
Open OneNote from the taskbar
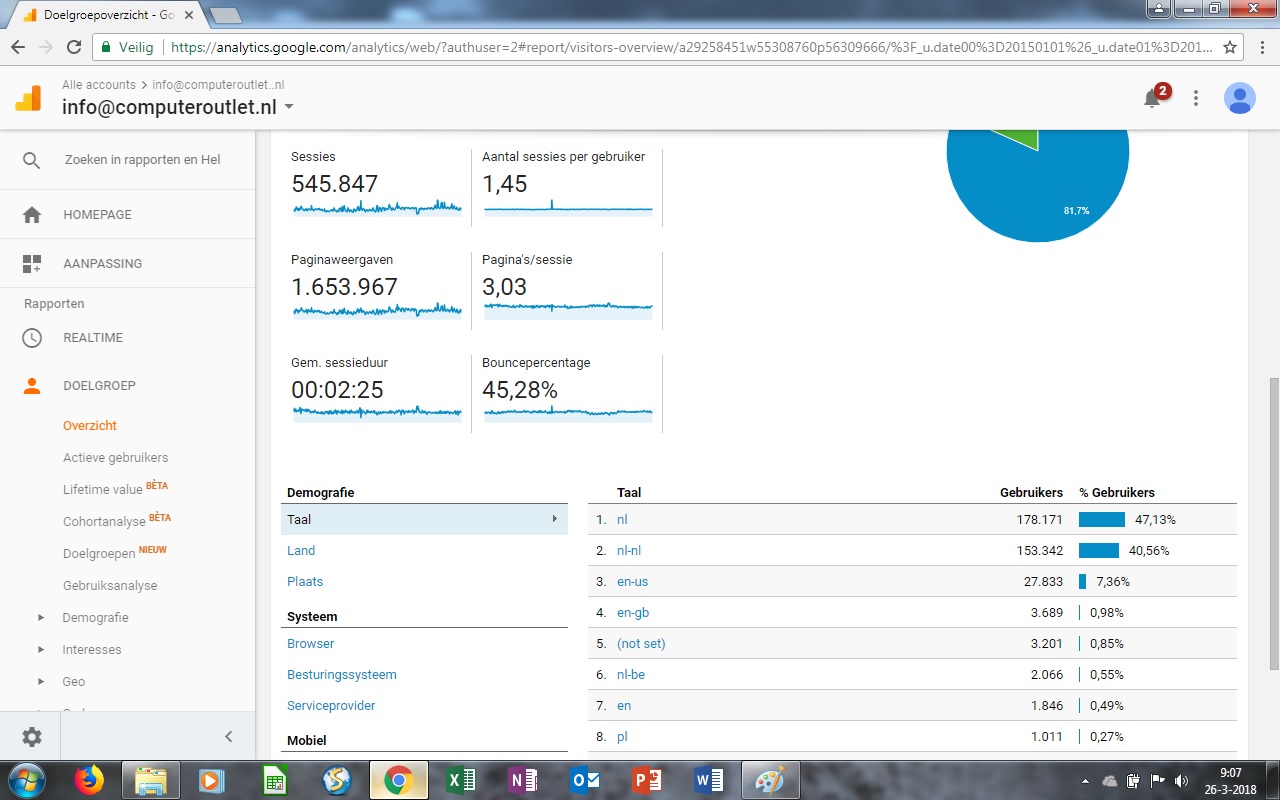click(x=523, y=780)
